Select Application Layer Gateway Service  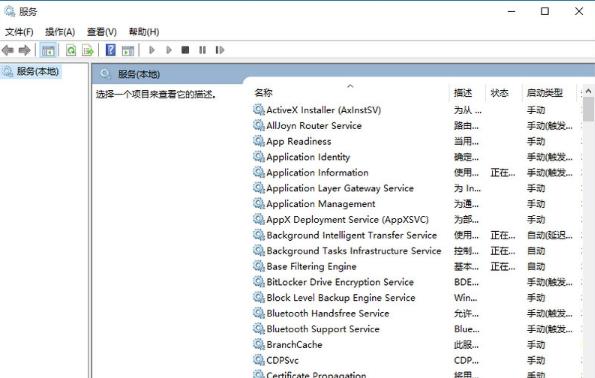[x=340, y=188]
